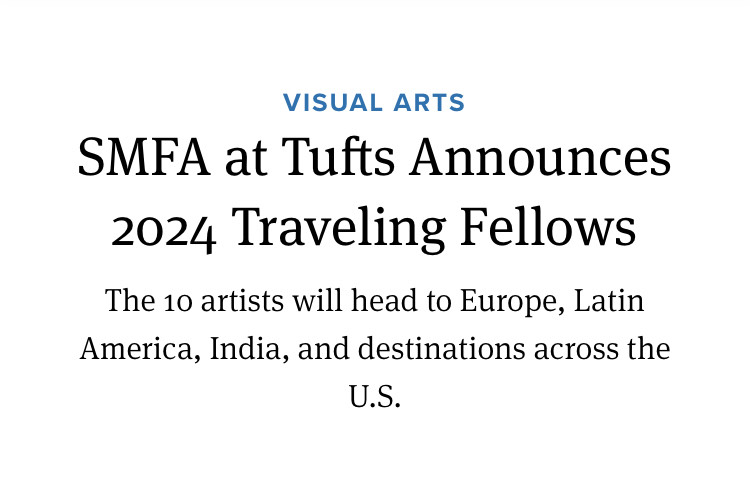
Task: Click the word "across" in the subheadline
Action: (571, 350)
